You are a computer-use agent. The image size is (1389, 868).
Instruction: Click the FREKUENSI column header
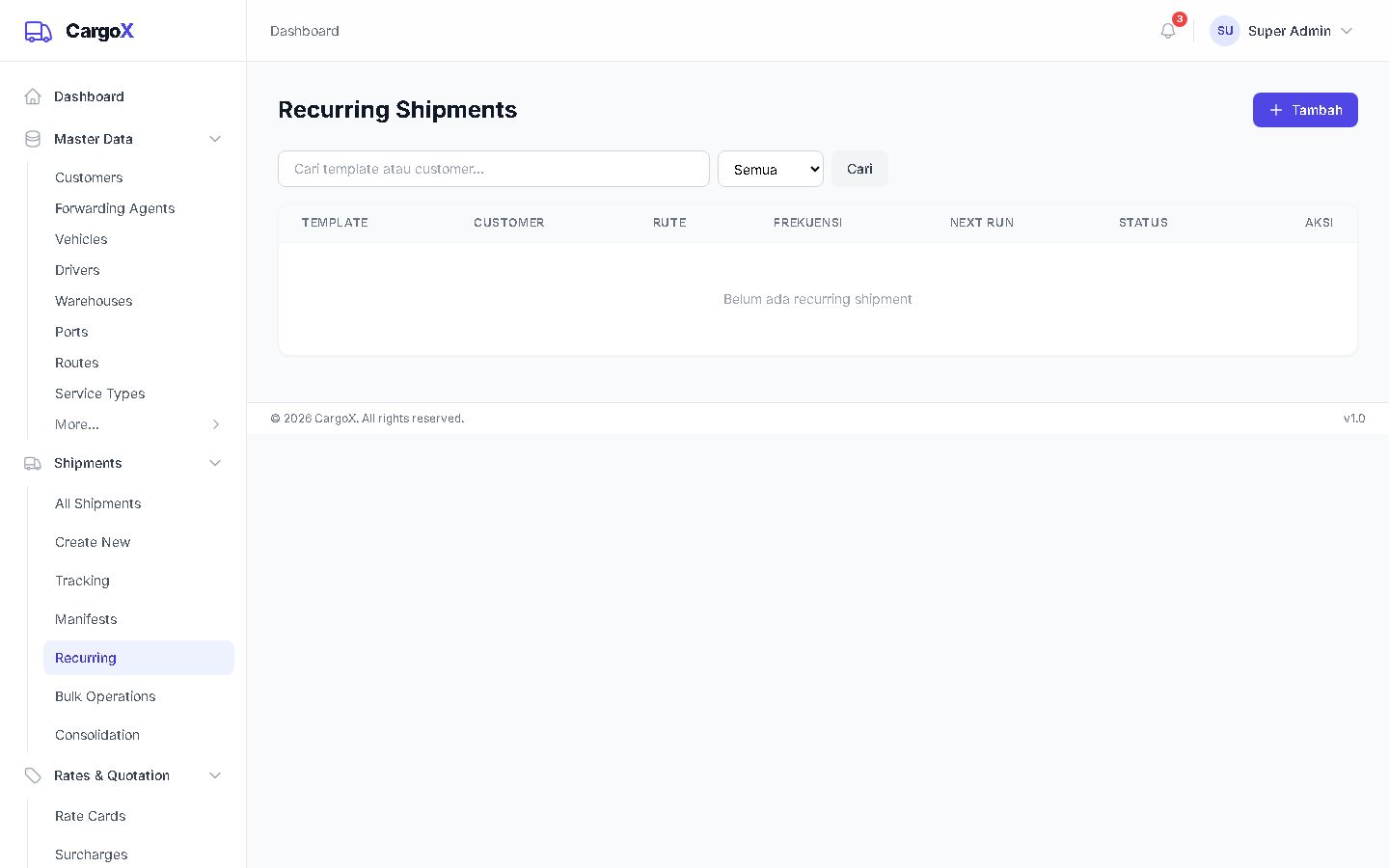[807, 223]
